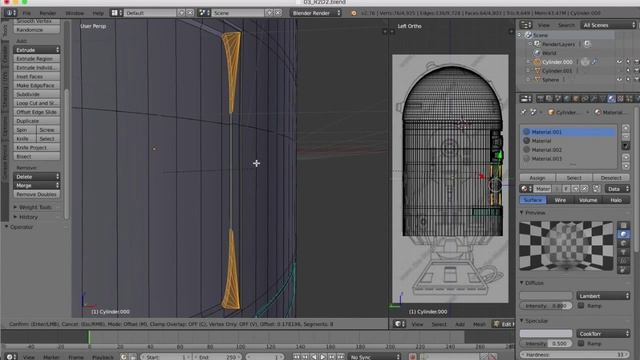Select the flat plane preview type icon
Screen dimensions: 640x360
623,225
